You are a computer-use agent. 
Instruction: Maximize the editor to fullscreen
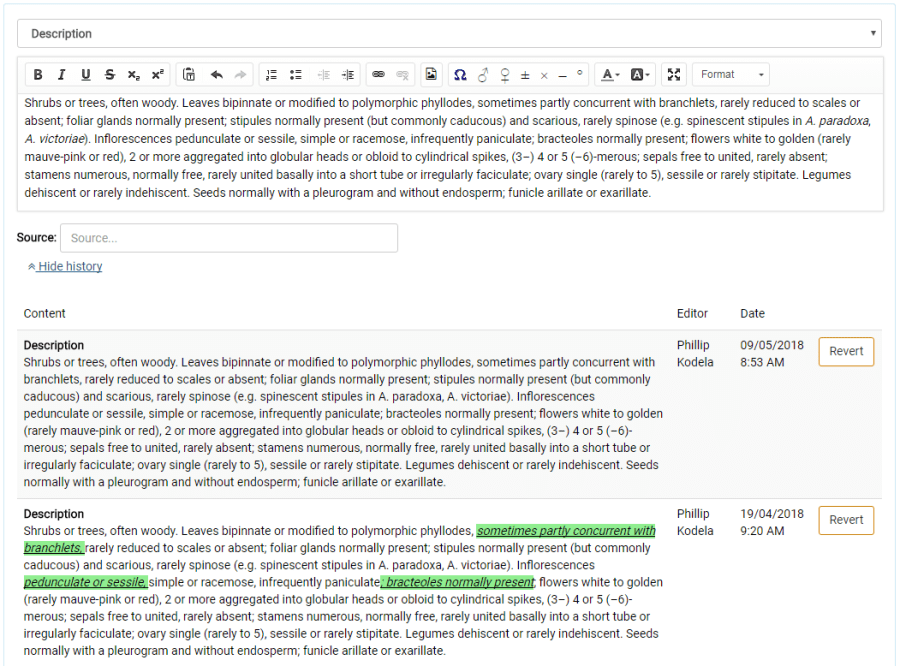[x=674, y=75]
